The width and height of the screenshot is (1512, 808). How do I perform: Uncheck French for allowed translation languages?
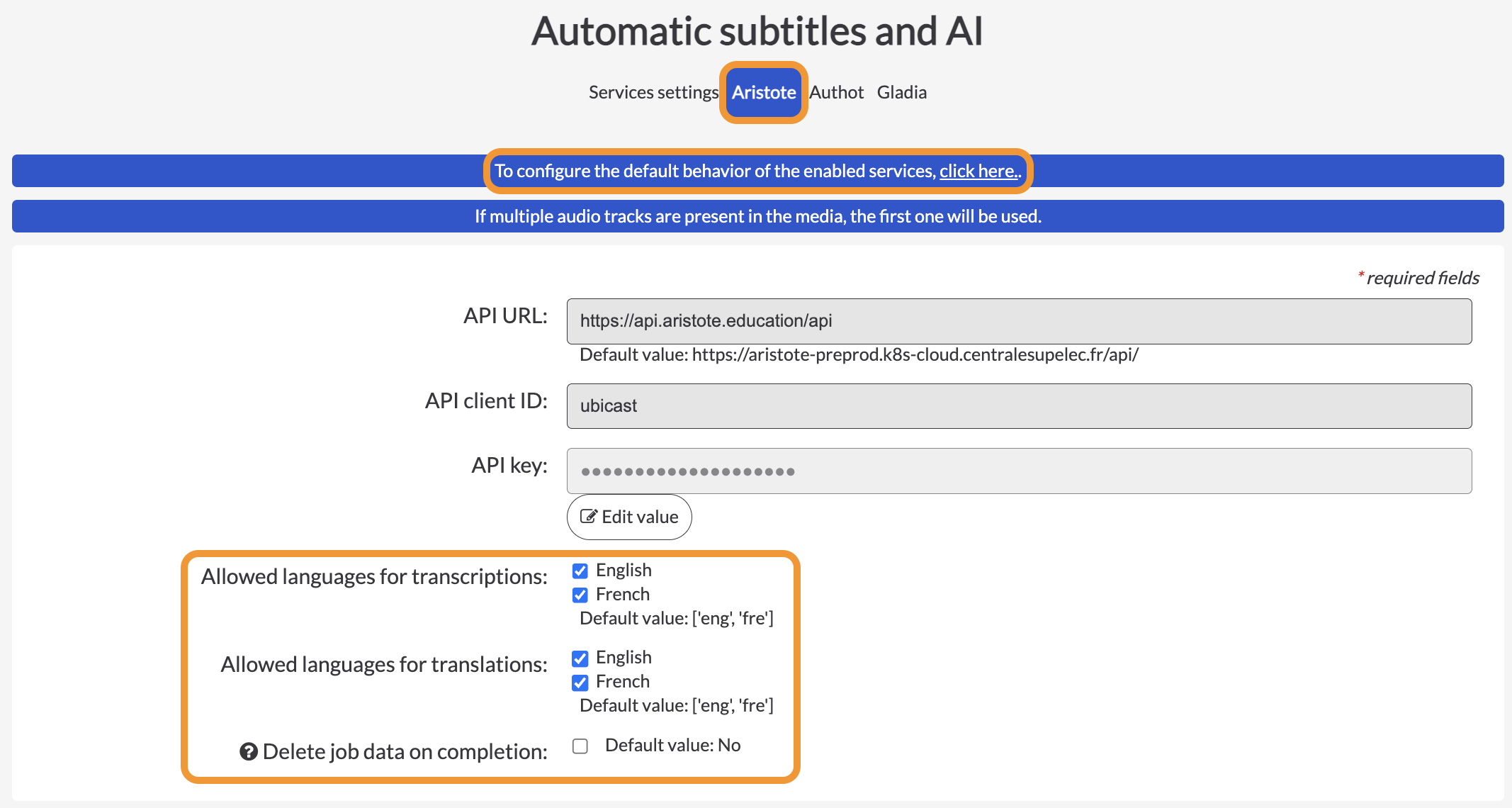click(x=580, y=683)
